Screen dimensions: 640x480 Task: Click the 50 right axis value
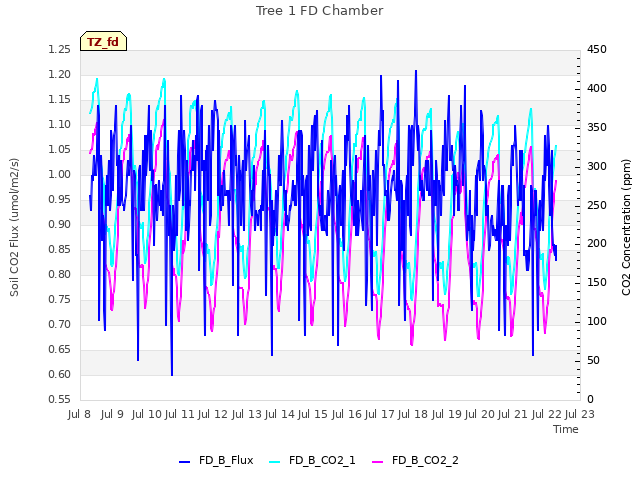pyautogui.click(x=593, y=361)
